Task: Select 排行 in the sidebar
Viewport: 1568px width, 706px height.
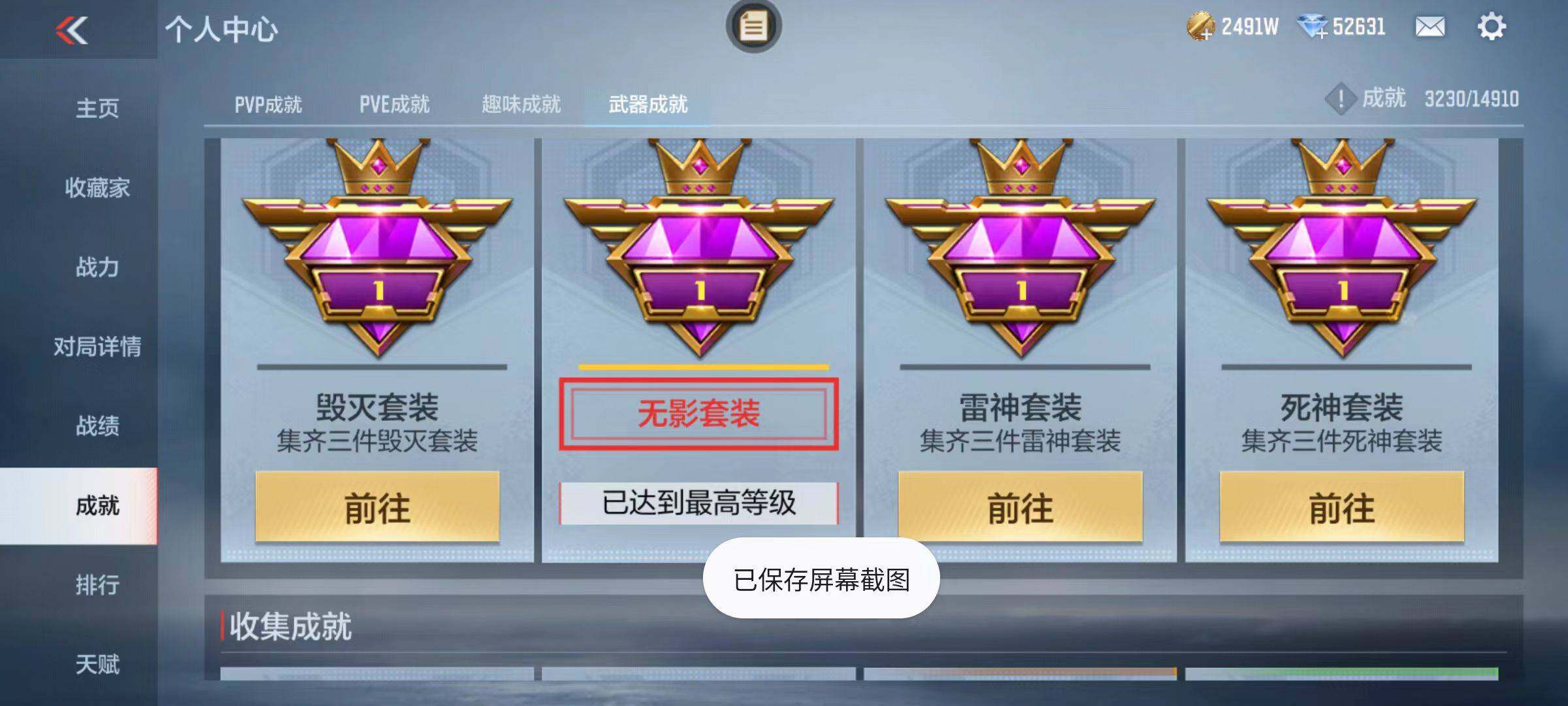Action: [97, 584]
